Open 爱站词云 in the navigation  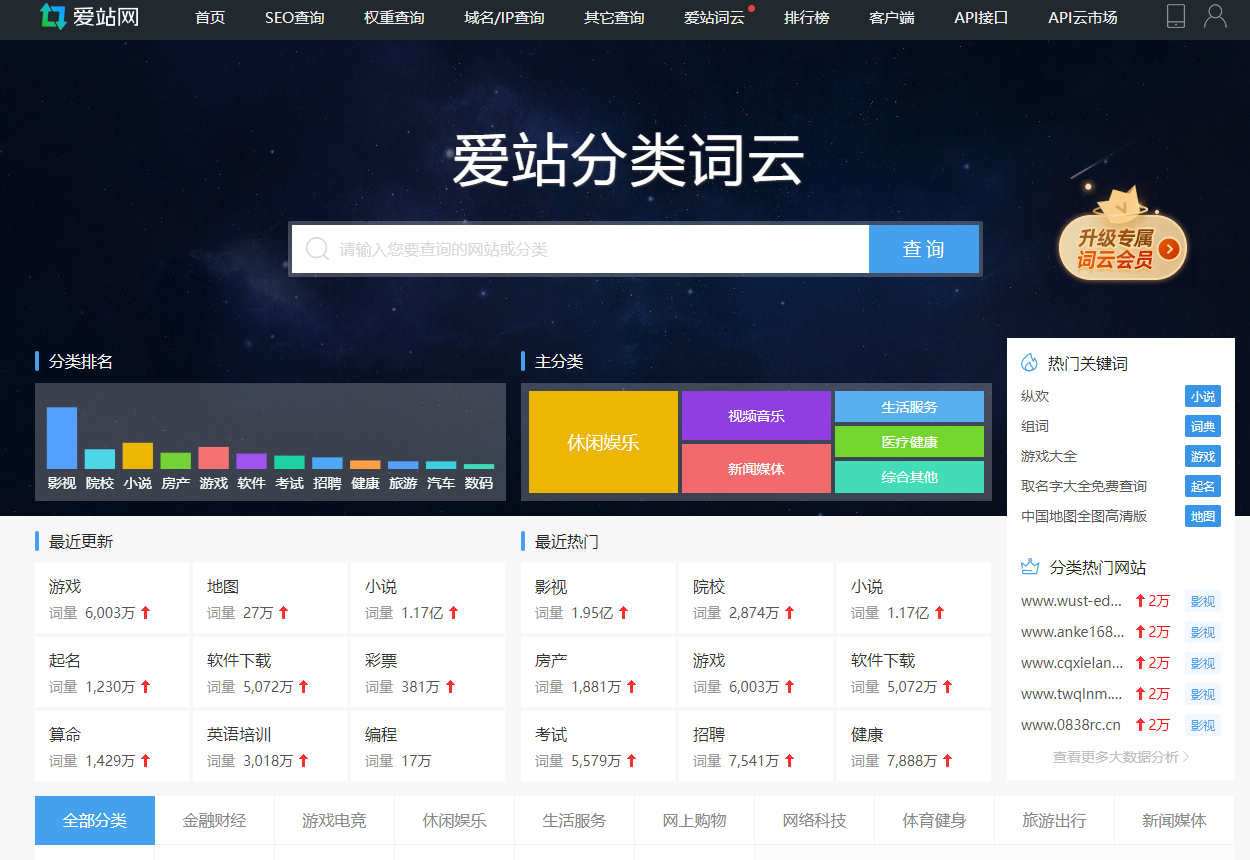point(714,18)
